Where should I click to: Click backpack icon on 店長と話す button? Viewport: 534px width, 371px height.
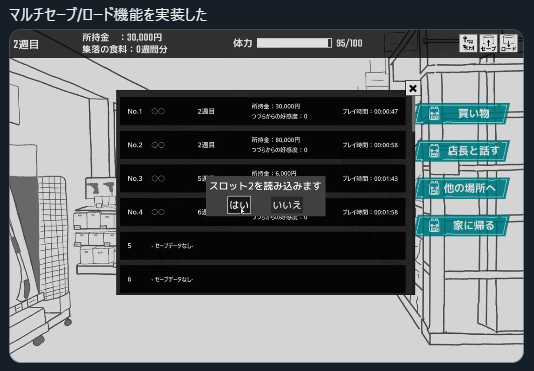tap(434, 151)
